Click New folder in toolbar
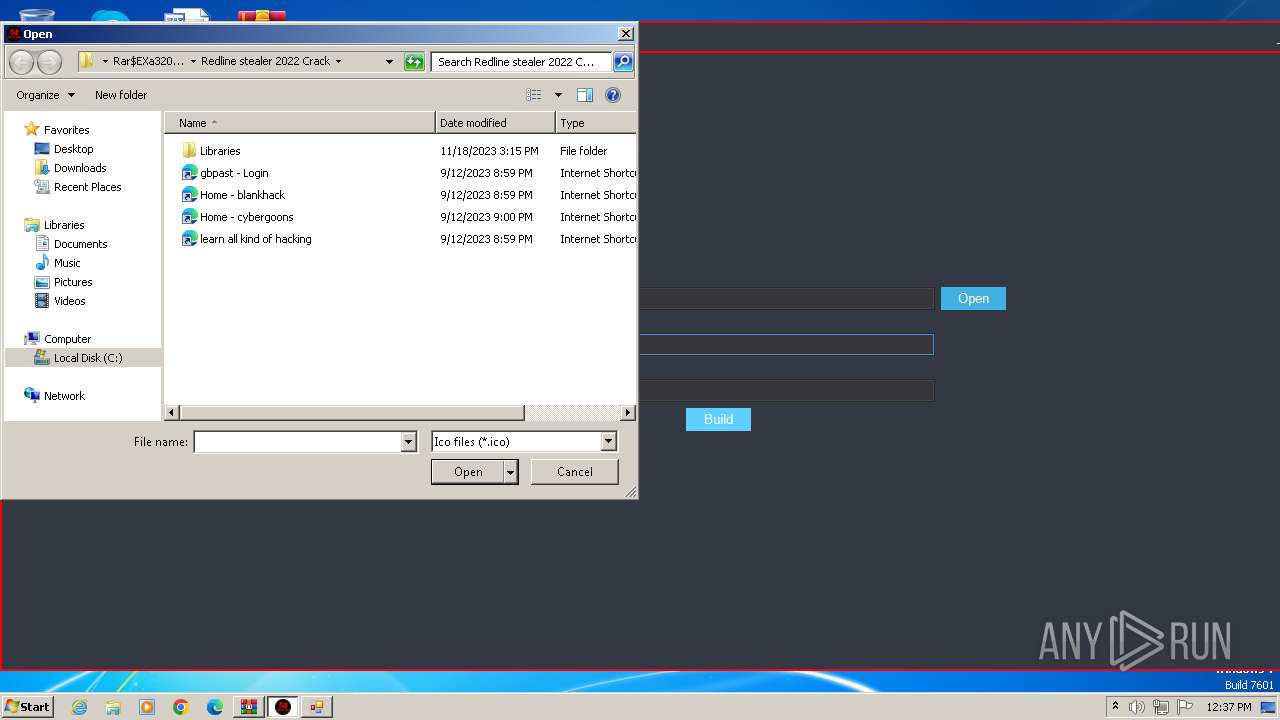This screenshot has height=720, width=1280. [x=121, y=95]
